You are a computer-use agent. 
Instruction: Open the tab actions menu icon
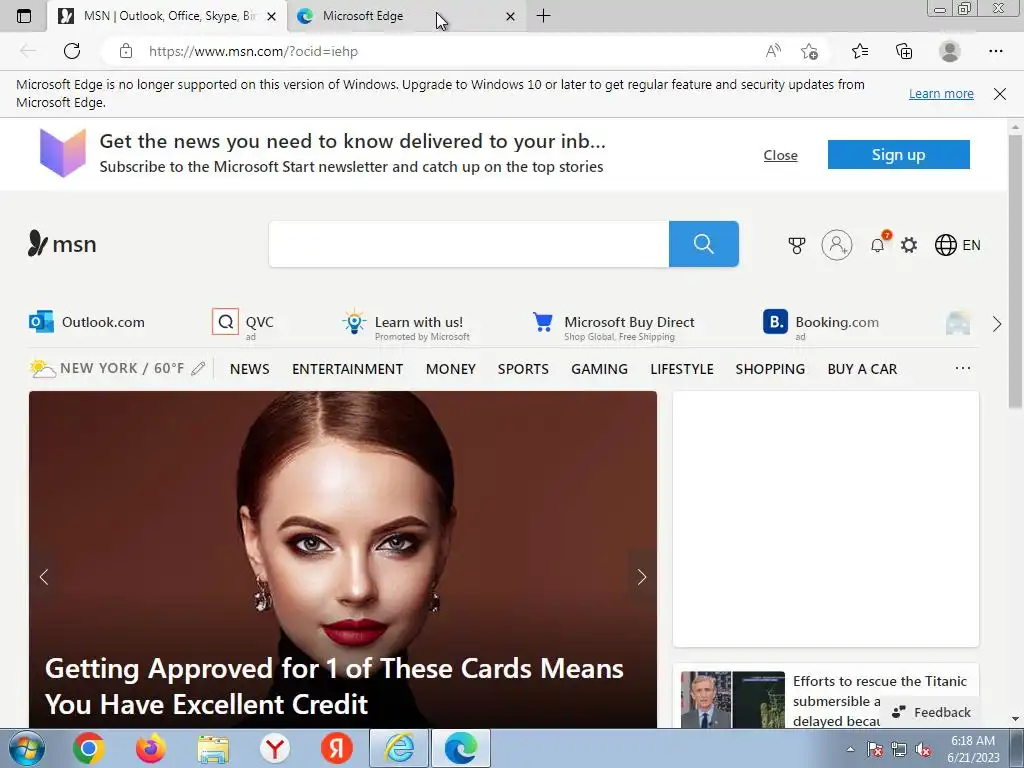click(24, 16)
